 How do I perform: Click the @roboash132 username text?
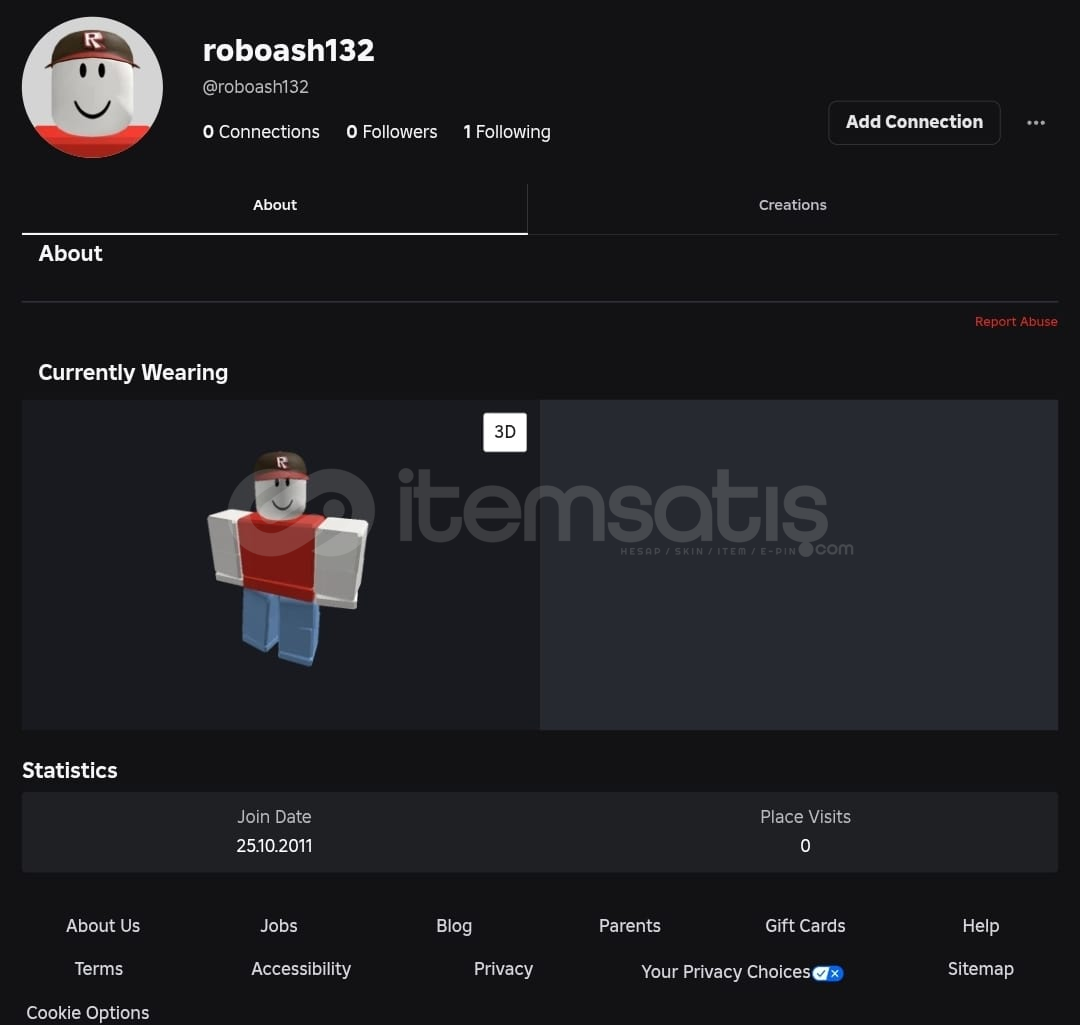coord(256,87)
